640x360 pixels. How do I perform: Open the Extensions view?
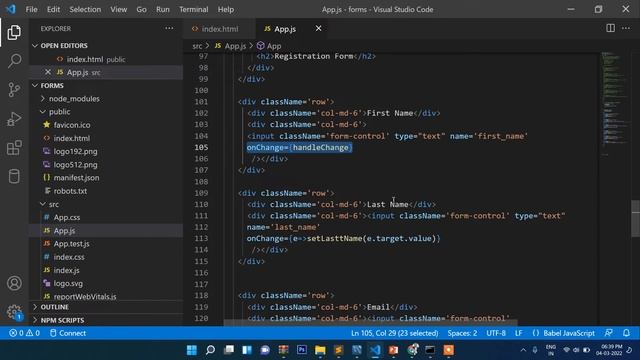tap(14, 148)
